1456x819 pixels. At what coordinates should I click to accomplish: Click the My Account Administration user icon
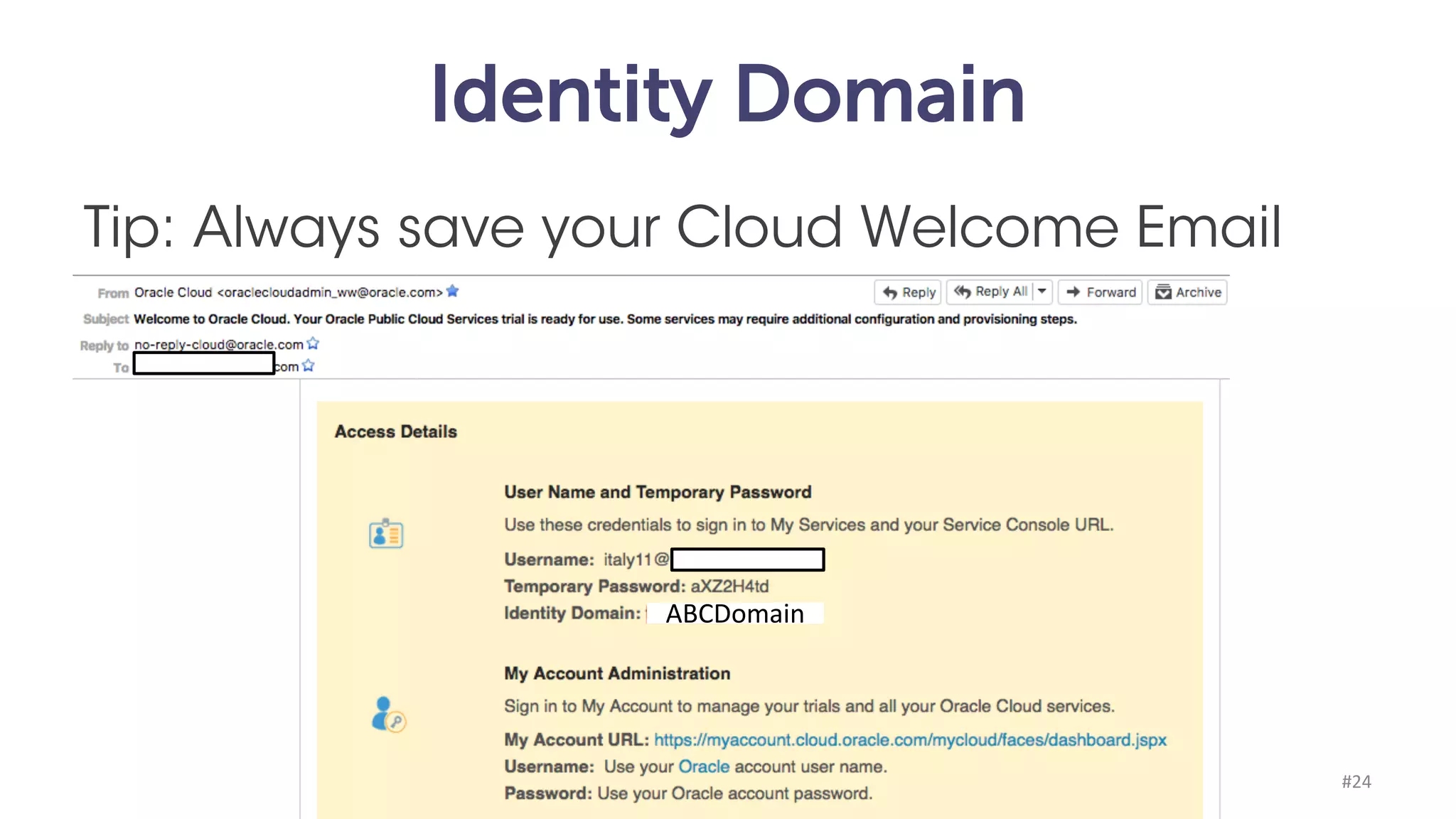tap(387, 714)
